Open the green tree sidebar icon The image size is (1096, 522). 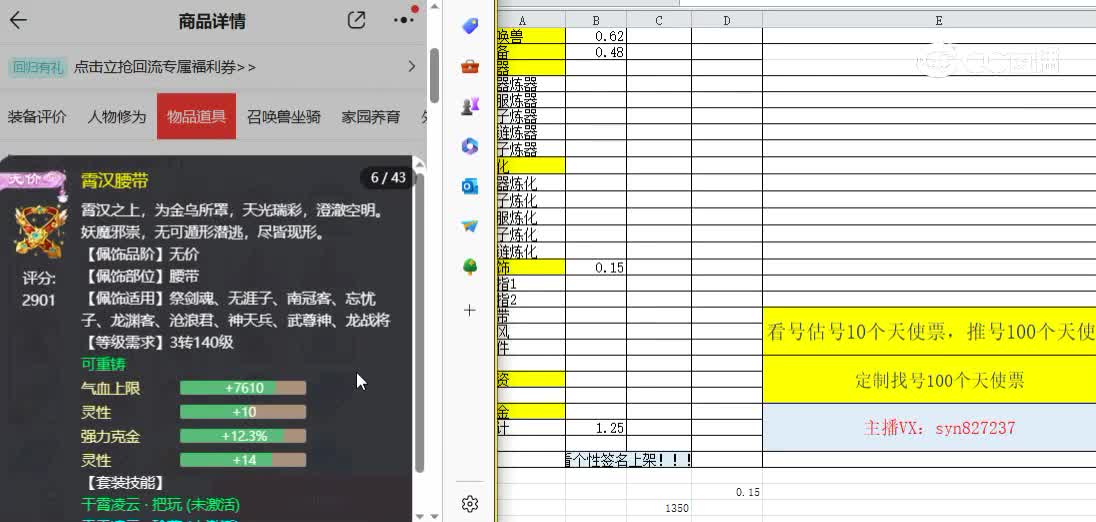click(x=470, y=266)
